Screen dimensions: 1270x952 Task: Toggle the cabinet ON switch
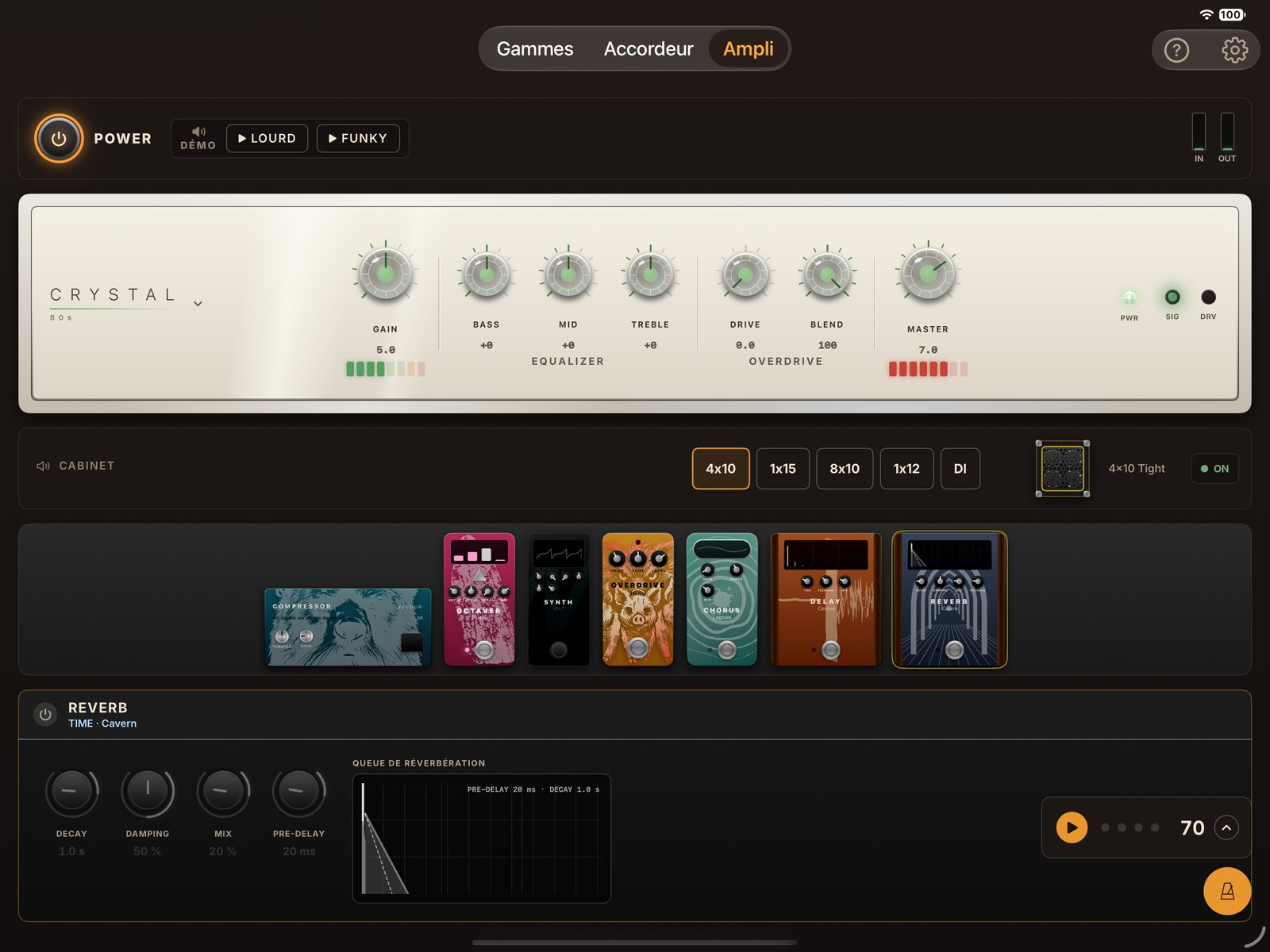point(1214,469)
